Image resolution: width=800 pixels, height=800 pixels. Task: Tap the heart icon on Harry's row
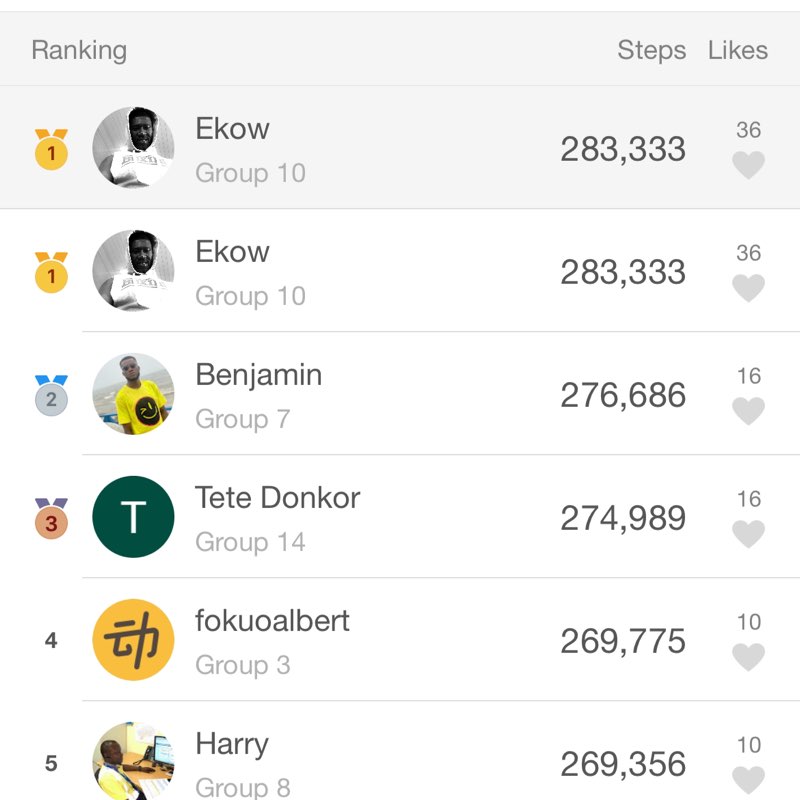point(748,780)
